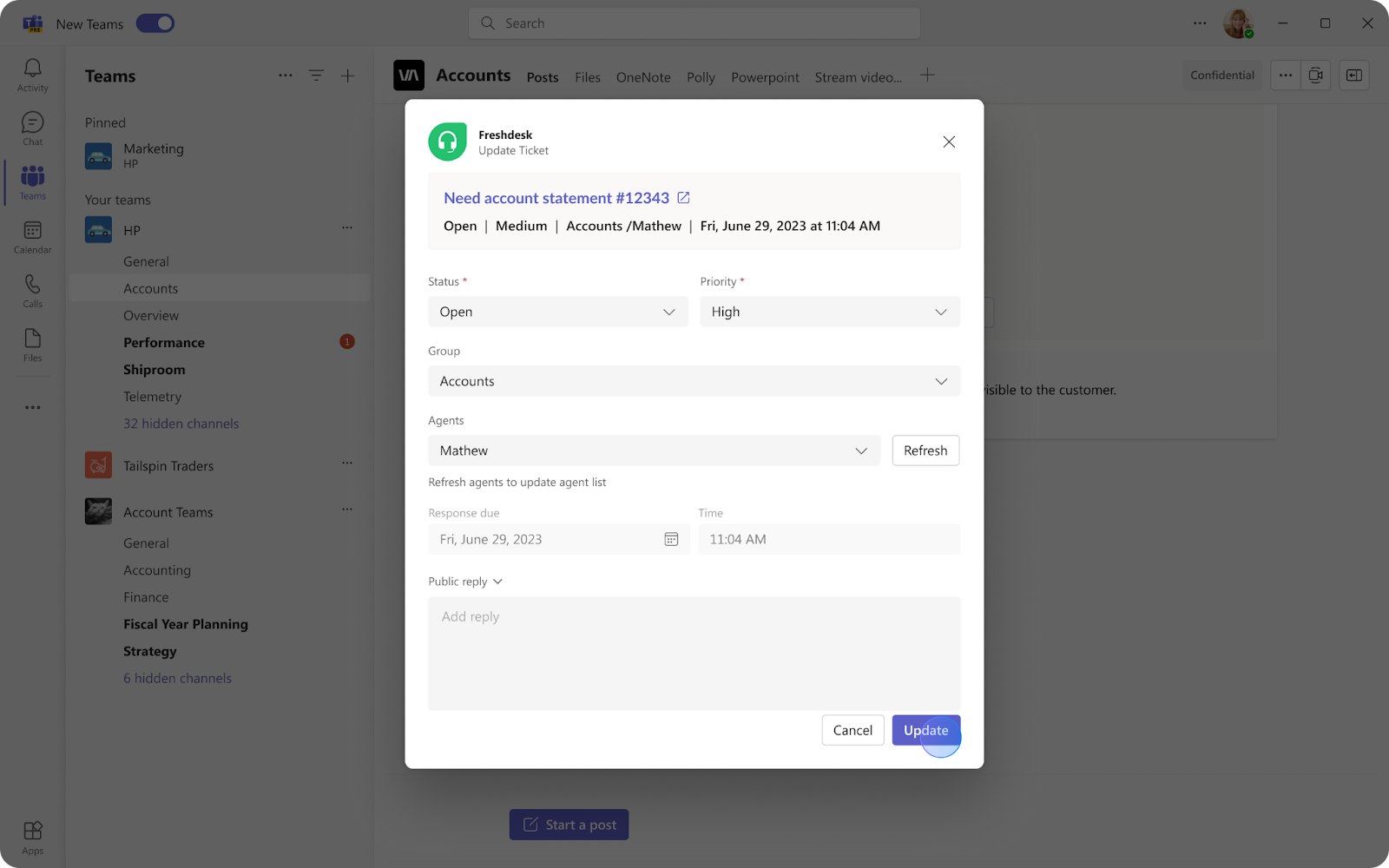
Task: Filter the teams list
Action: point(316,76)
